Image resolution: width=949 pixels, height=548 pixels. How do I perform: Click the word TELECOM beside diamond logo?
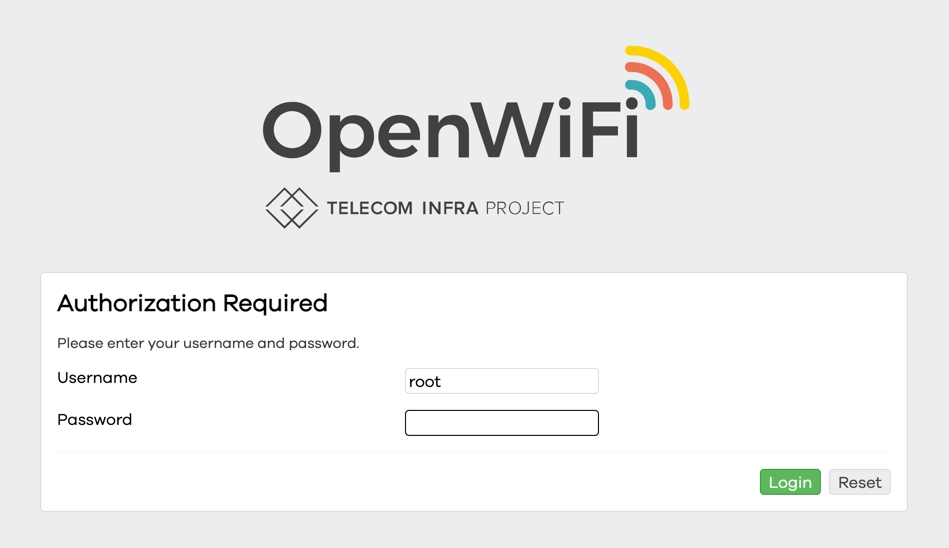pyautogui.click(x=369, y=209)
